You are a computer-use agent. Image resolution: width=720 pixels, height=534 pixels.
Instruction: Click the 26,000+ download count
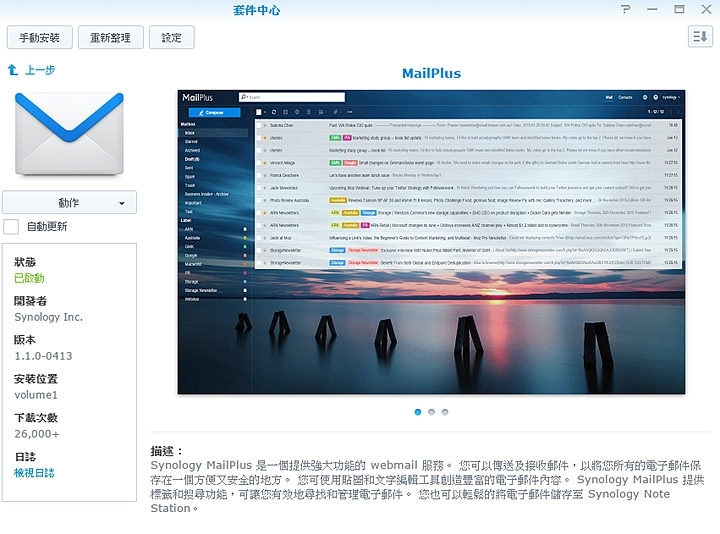coord(37,434)
